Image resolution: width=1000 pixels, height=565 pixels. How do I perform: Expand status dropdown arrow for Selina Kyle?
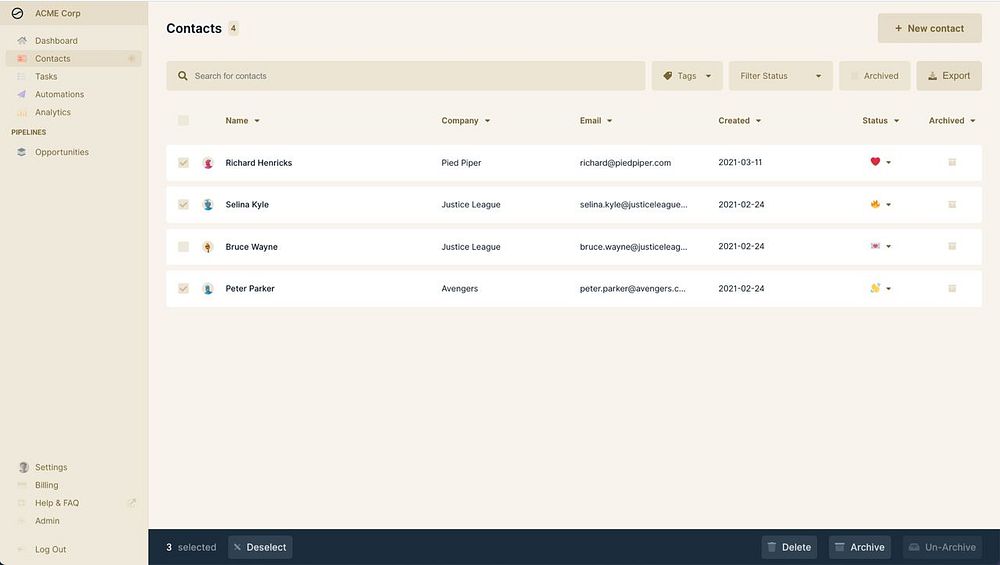[x=888, y=205]
